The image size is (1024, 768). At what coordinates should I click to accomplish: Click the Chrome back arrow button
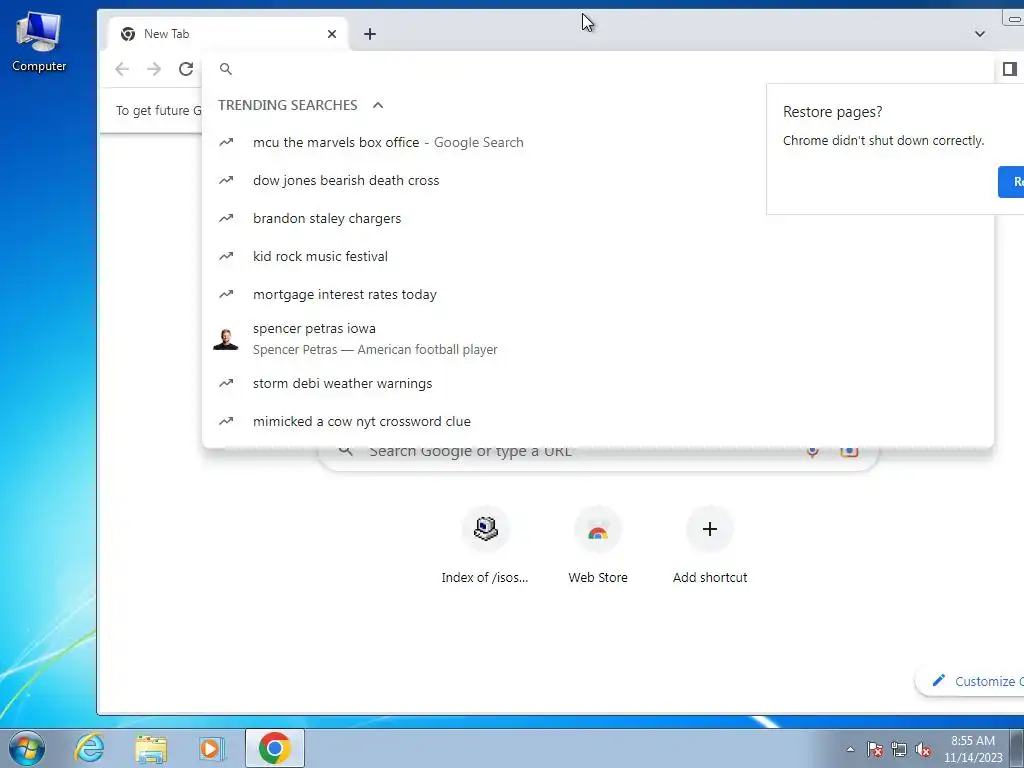tap(122, 69)
